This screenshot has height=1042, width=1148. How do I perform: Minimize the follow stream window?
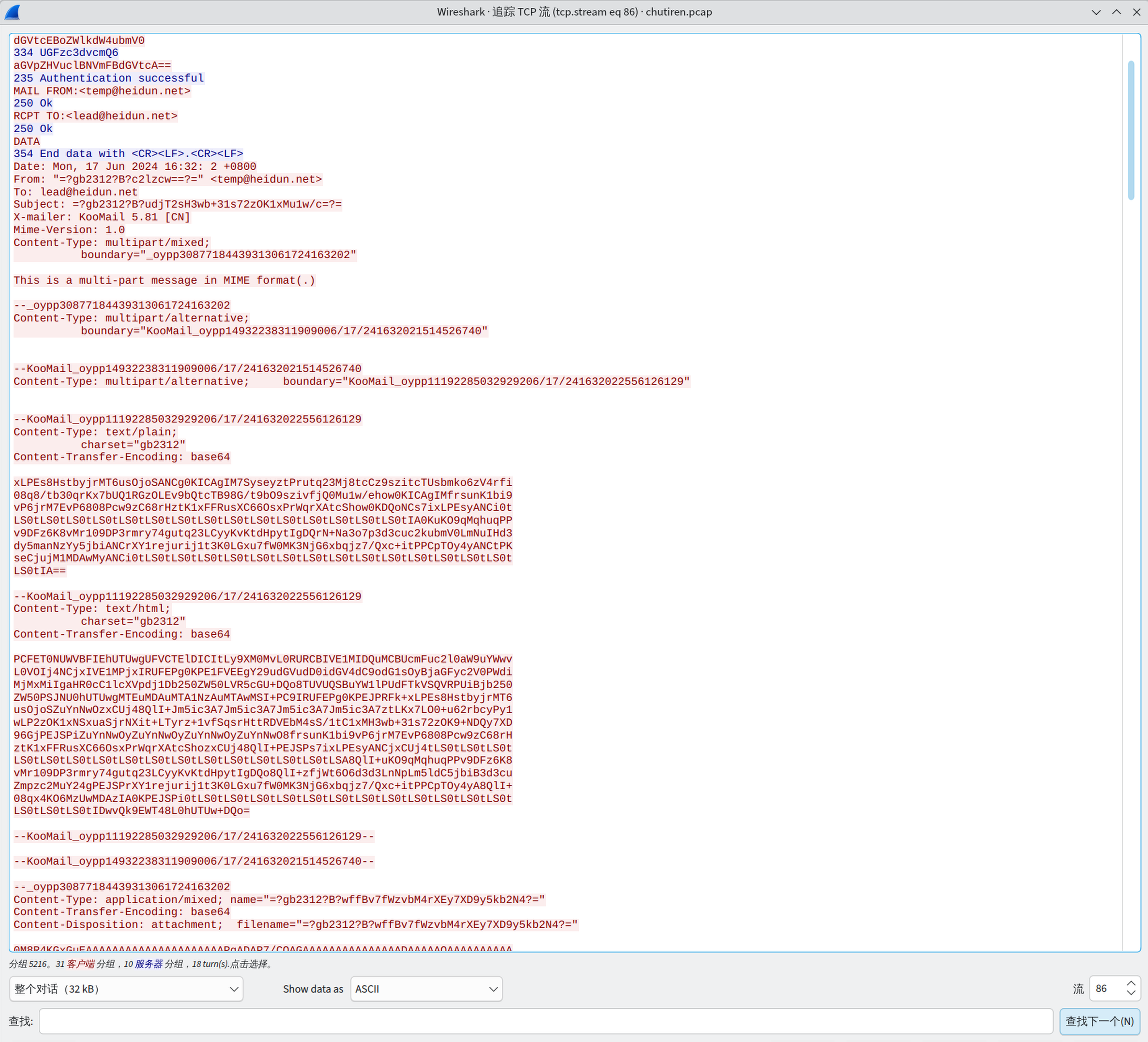pos(1096,12)
